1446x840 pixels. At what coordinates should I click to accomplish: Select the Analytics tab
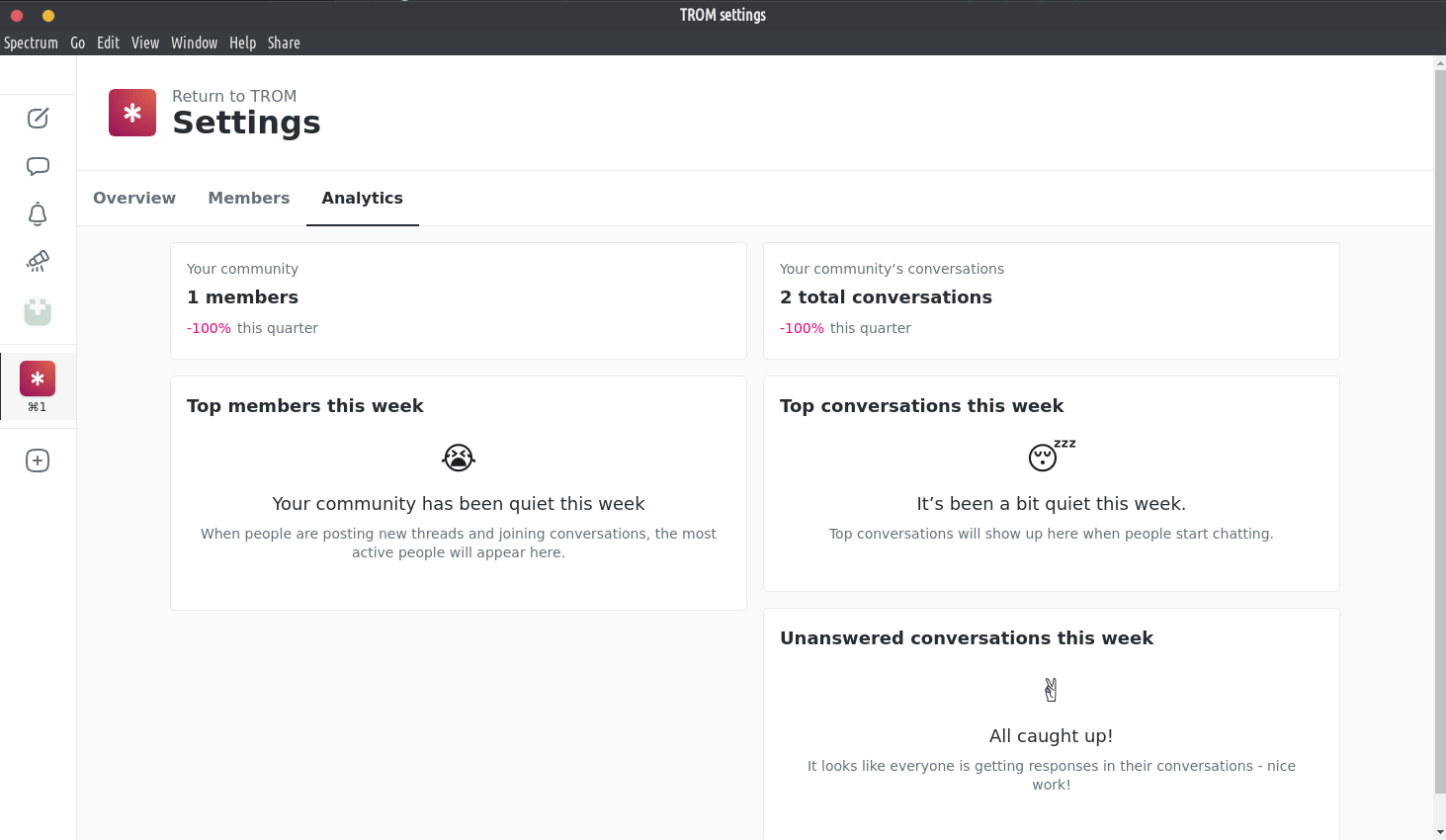point(362,198)
